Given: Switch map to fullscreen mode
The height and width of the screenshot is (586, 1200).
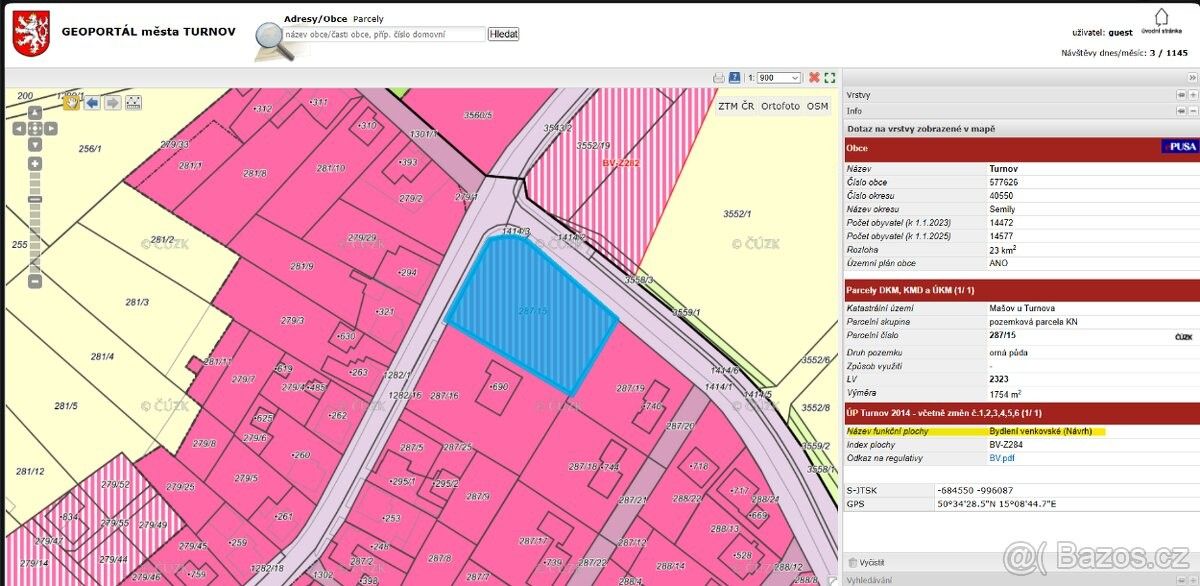Looking at the screenshot, I should [830, 78].
